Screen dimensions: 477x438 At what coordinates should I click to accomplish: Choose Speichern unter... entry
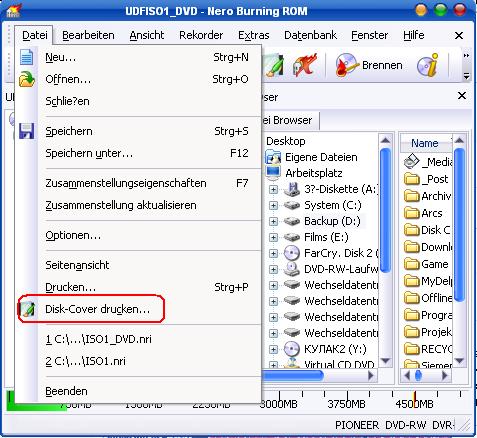point(138,153)
